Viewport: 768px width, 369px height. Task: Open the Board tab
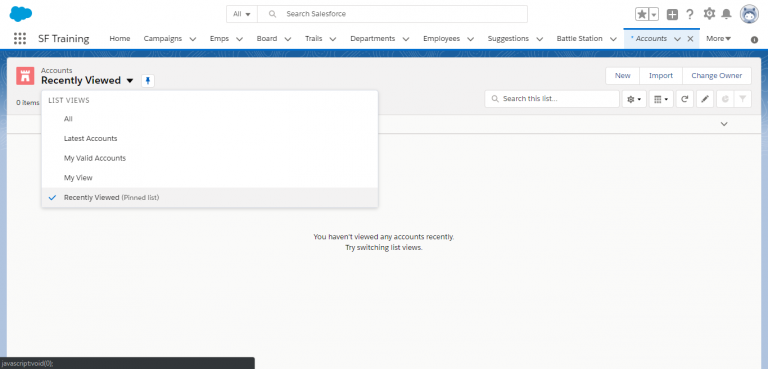coord(267,38)
